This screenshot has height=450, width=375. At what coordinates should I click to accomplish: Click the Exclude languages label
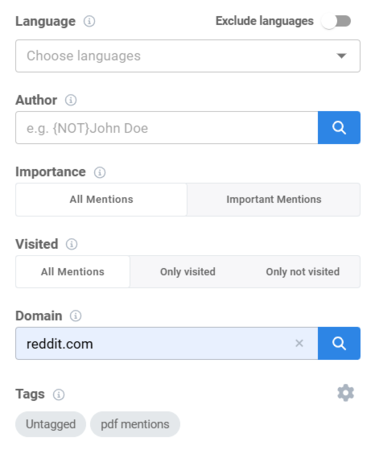pos(265,21)
